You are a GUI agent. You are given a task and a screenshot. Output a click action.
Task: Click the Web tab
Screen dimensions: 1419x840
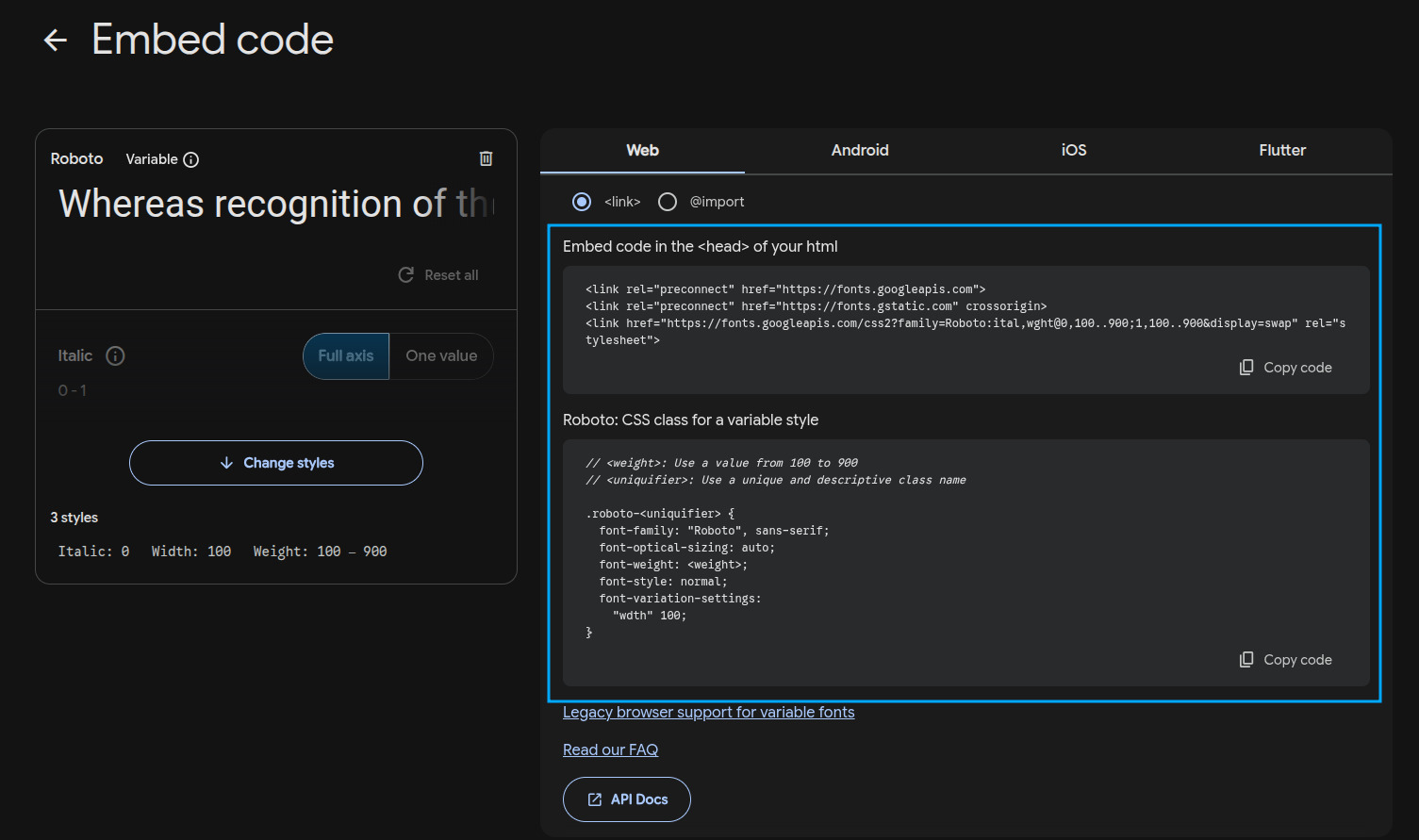click(x=642, y=151)
